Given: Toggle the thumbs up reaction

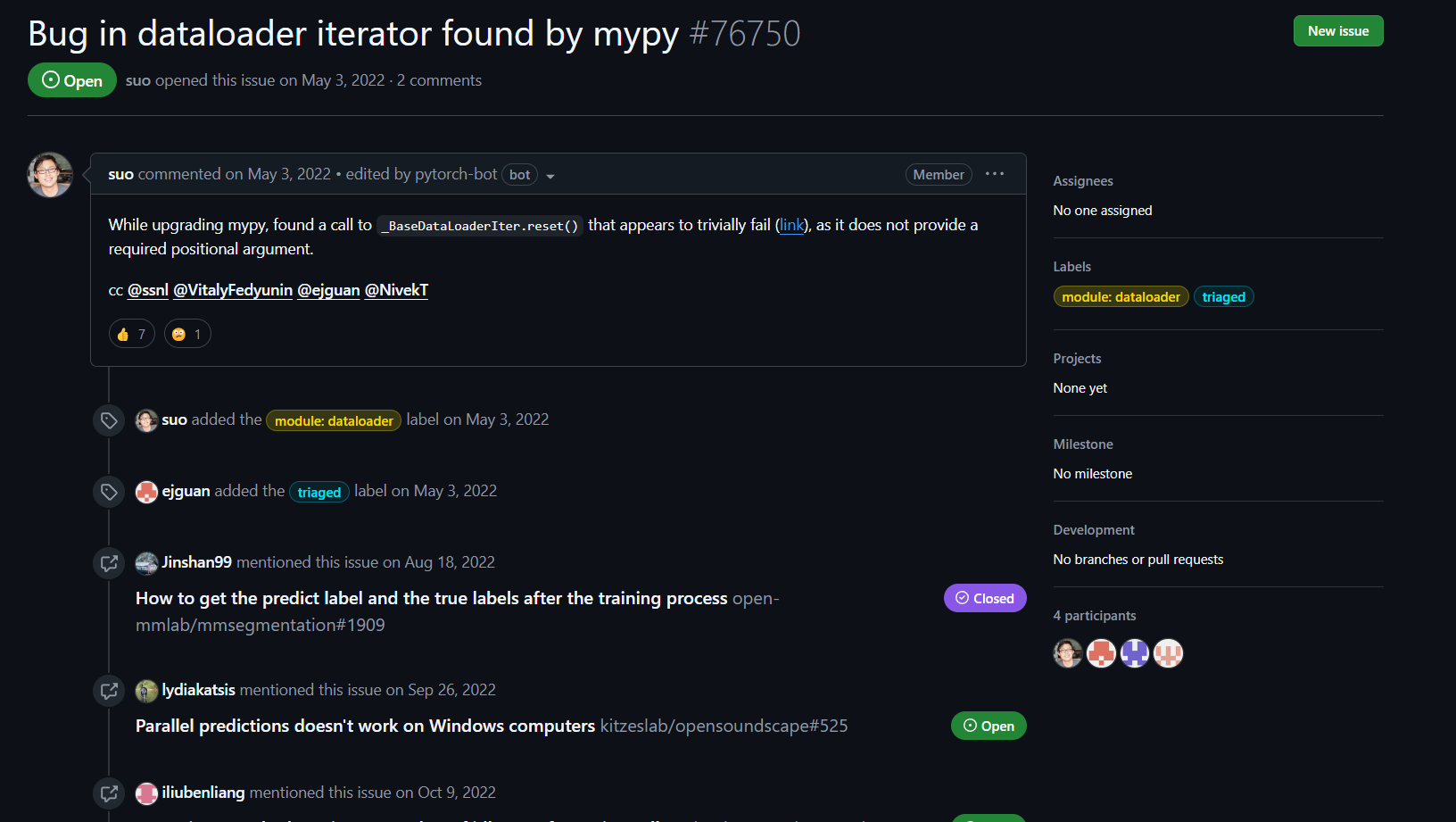Looking at the screenshot, I should (x=131, y=334).
